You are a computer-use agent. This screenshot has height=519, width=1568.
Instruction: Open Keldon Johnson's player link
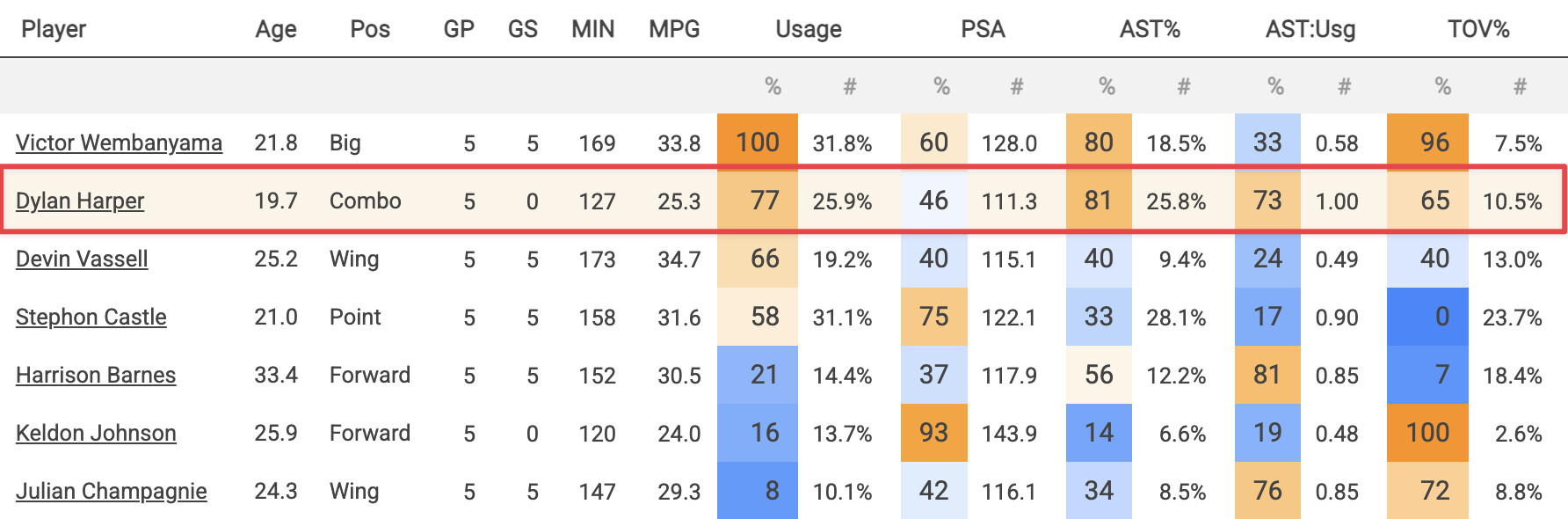point(96,433)
